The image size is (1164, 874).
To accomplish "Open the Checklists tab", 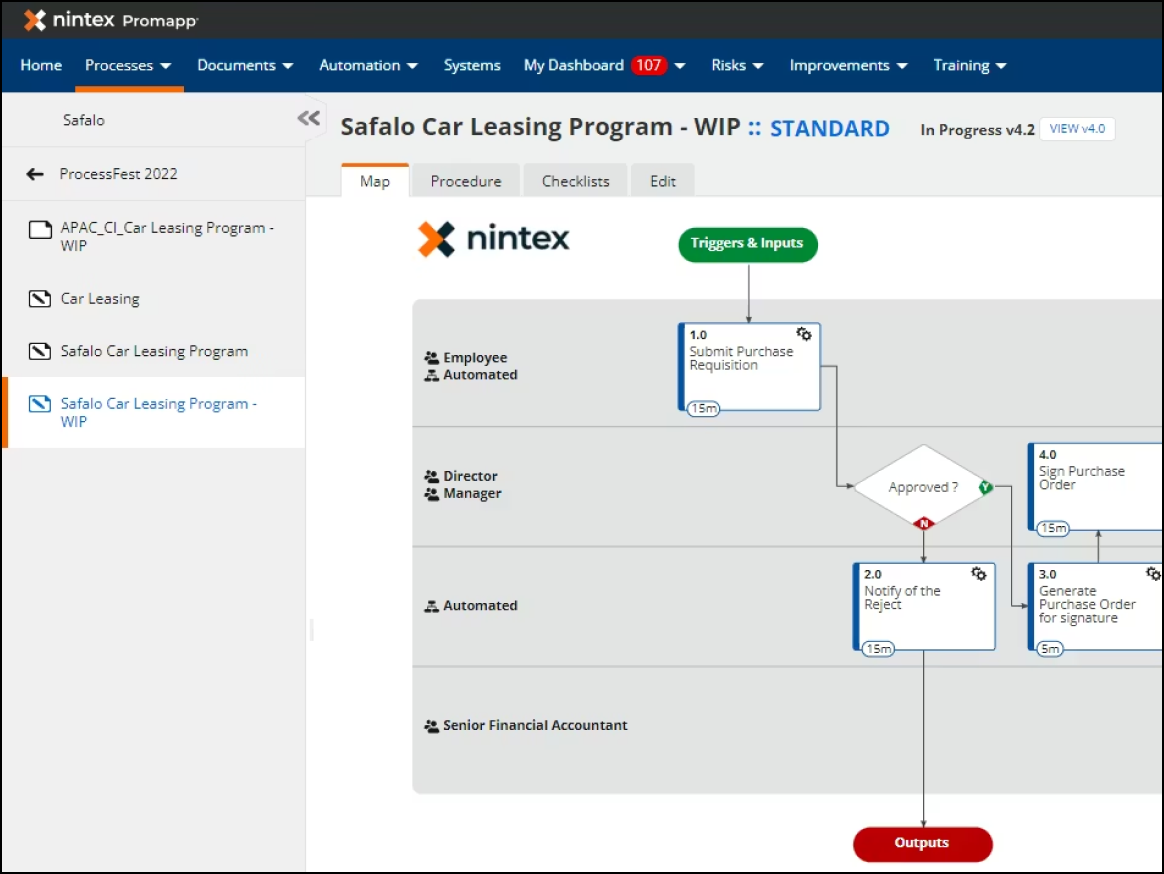I will tap(575, 181).
